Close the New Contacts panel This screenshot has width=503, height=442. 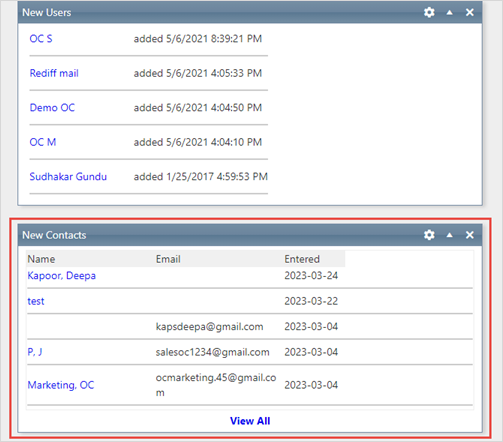[x=470, y=235]
